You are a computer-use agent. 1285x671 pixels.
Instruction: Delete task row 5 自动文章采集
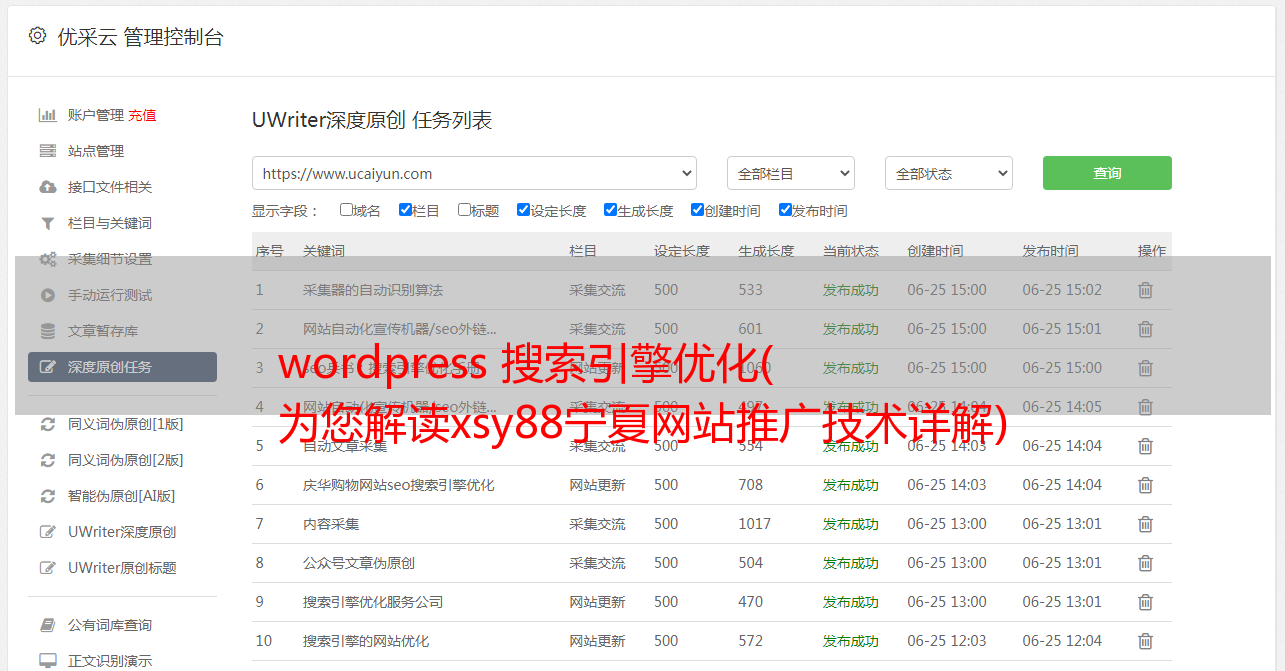point(1145,446)
